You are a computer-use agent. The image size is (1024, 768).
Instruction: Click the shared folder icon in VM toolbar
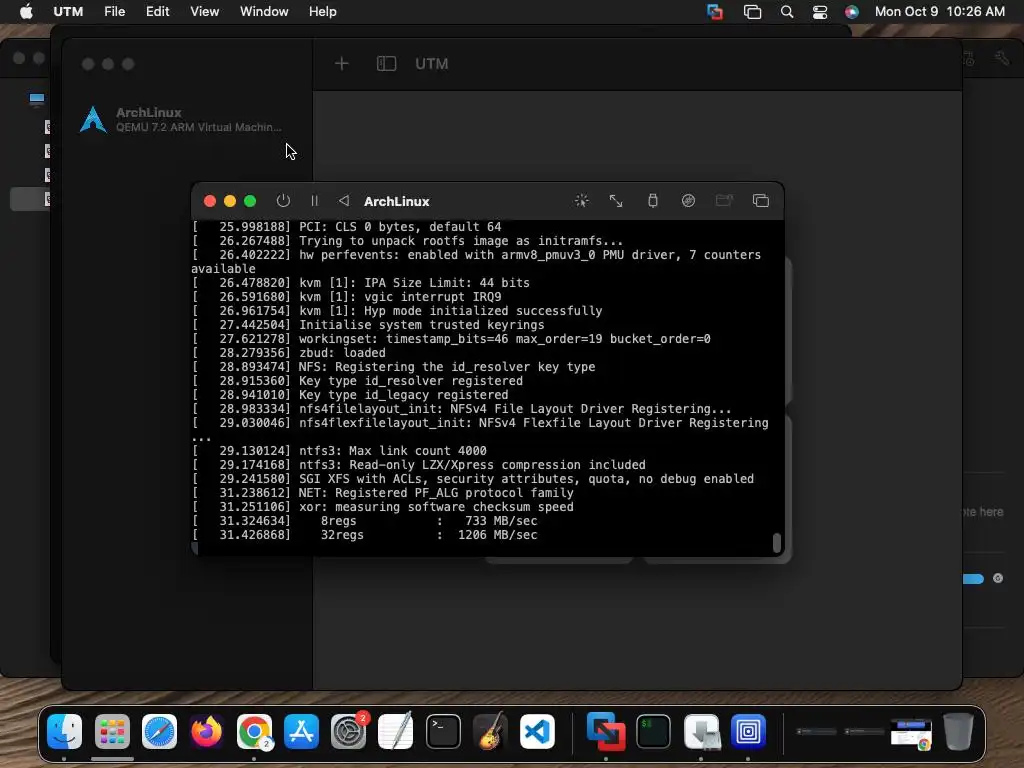tap(724, 200)
